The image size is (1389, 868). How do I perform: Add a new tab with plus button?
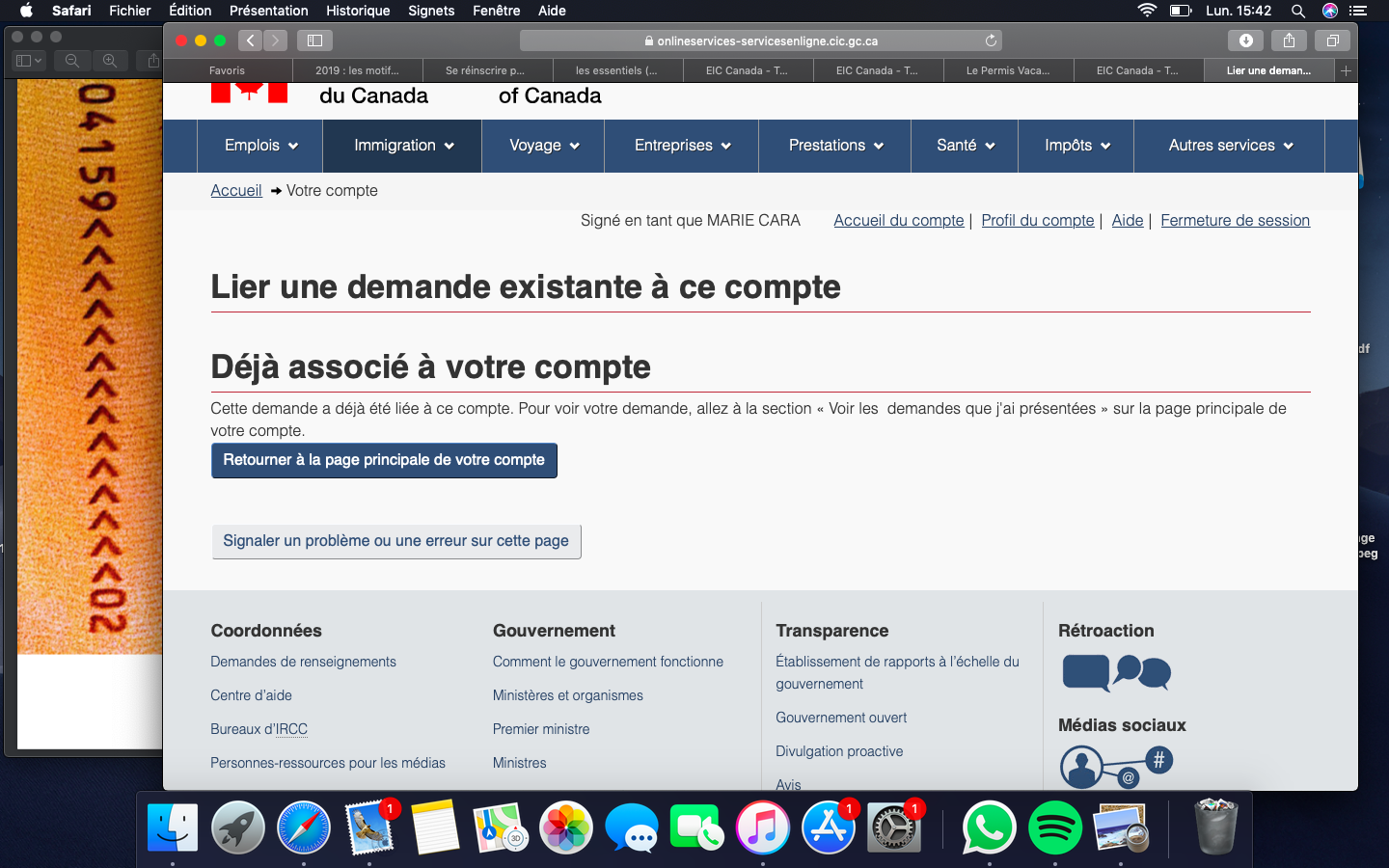(1346, 70)
